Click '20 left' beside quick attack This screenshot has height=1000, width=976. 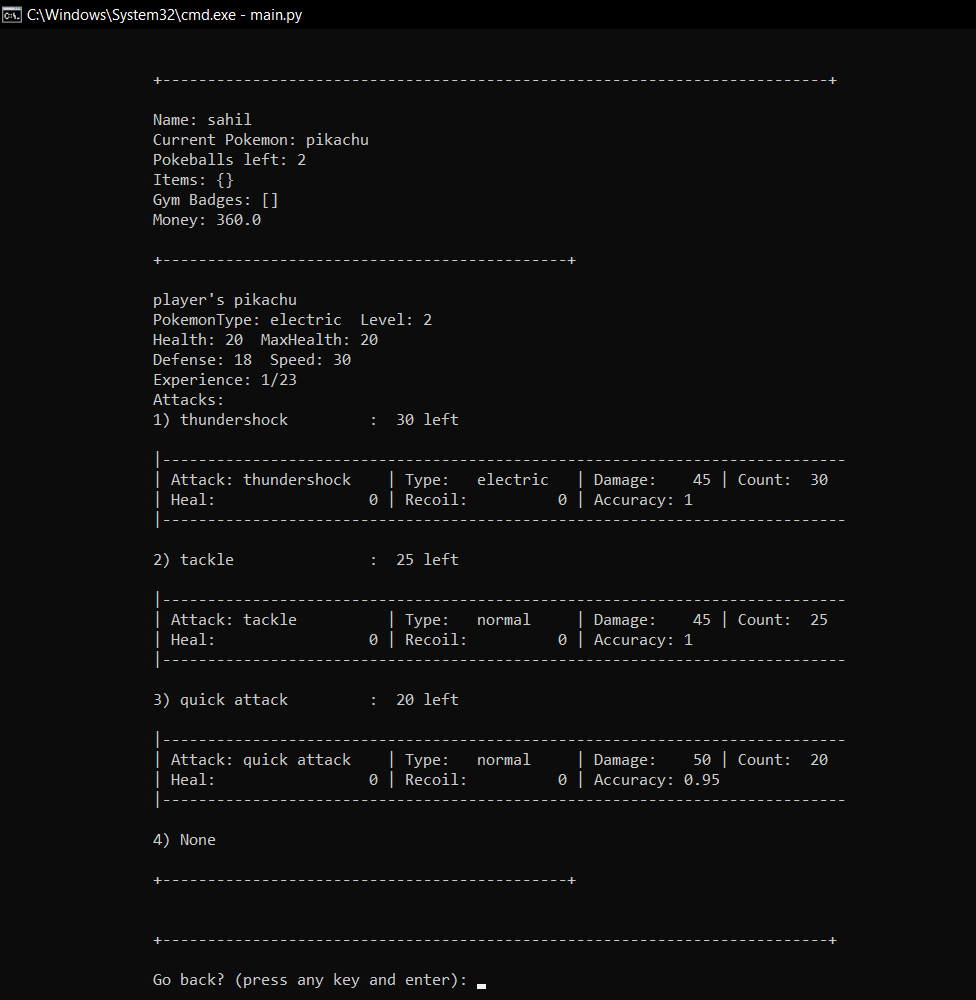pyautogui.click(x=427, y=700)
